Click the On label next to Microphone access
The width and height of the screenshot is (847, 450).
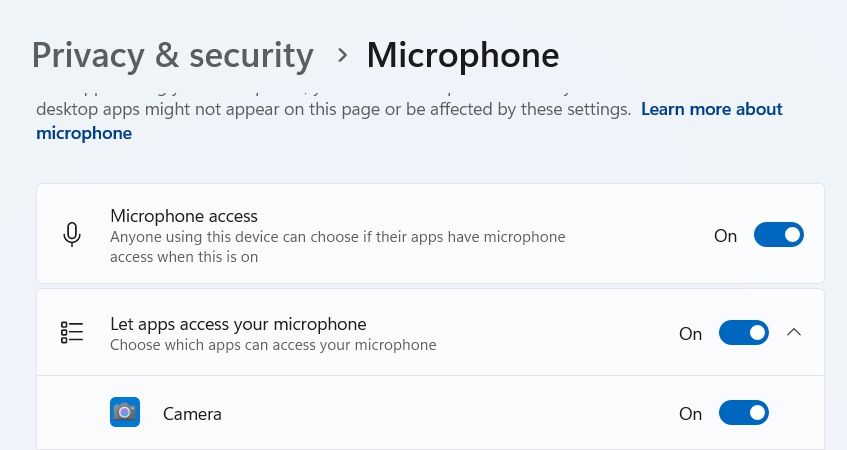click(x=725, y=236)
